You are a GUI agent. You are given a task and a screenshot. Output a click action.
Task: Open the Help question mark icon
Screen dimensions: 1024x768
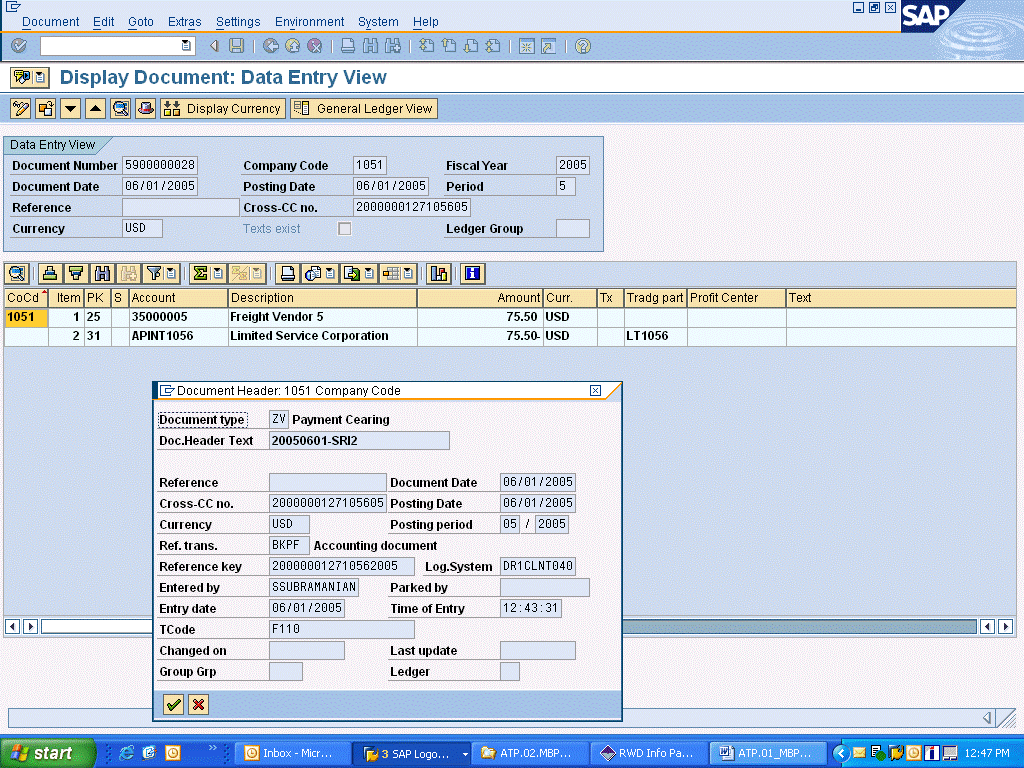583,46
